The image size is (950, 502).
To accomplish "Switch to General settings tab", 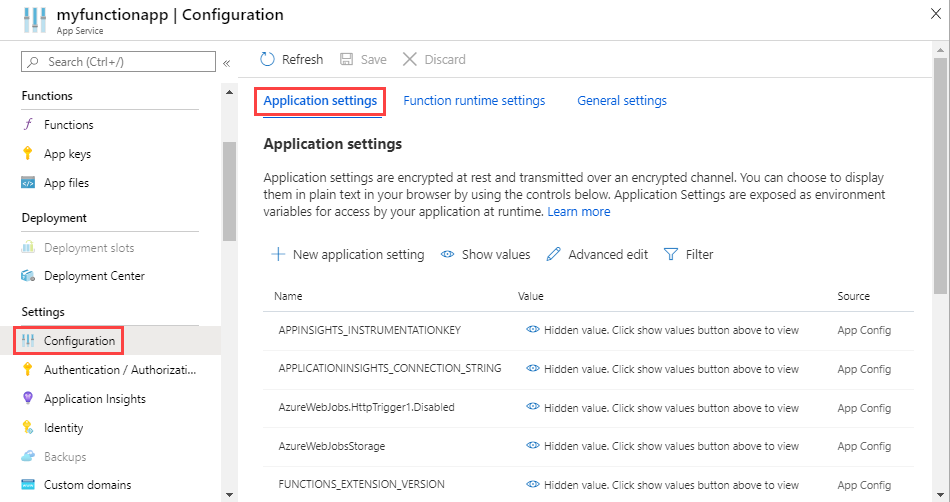I will click(622, 101).
